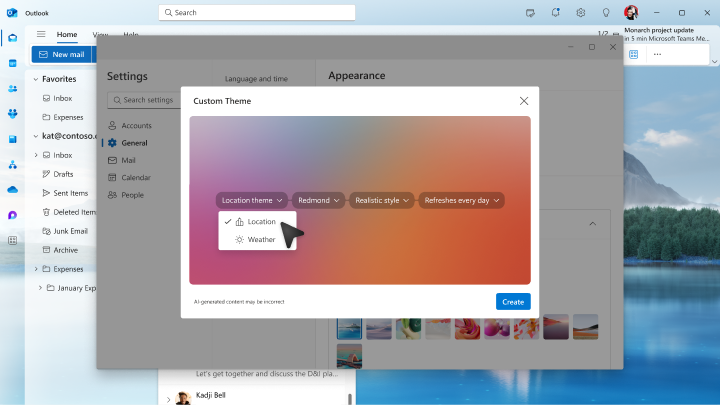Open the Calendar icon in left rail
720x405 pixels.
[x=12, y=63]
